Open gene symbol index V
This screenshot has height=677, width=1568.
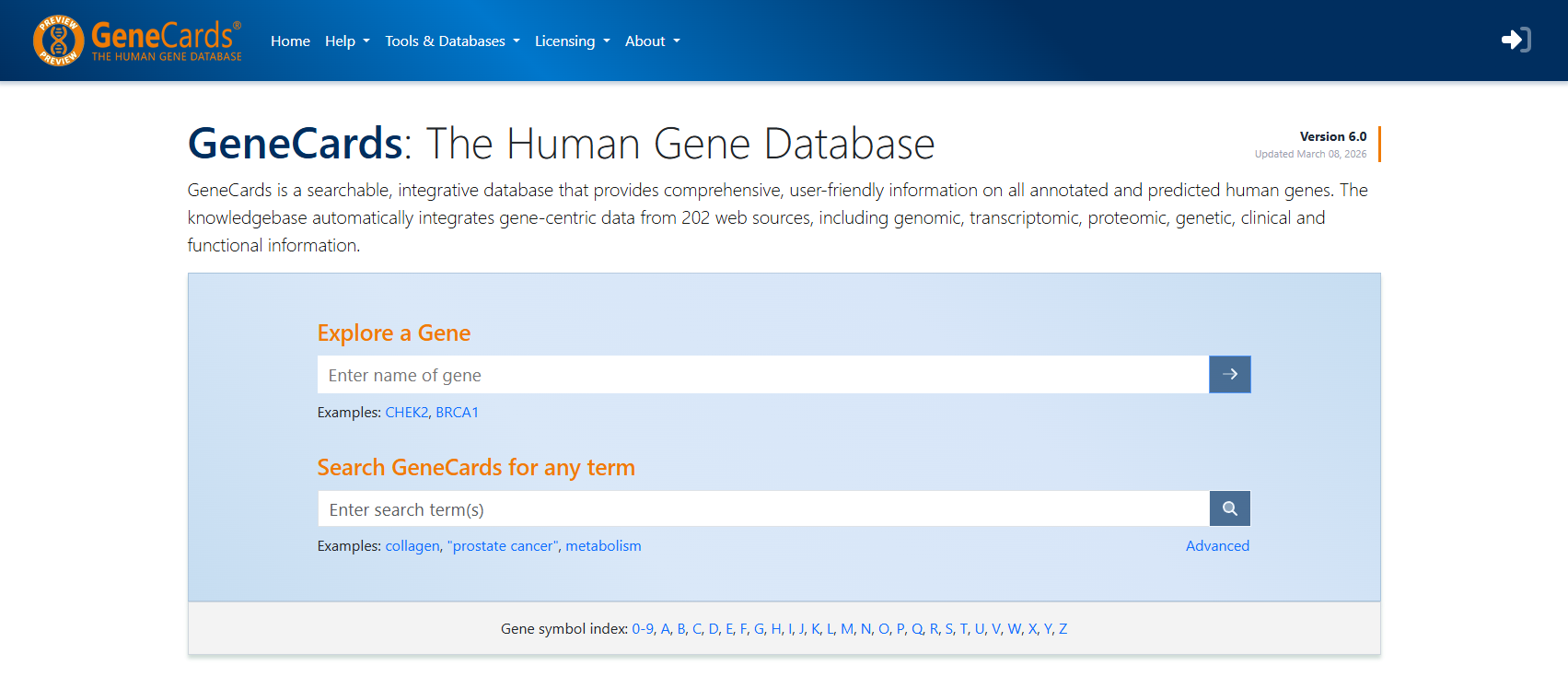[x=996, y=629]
